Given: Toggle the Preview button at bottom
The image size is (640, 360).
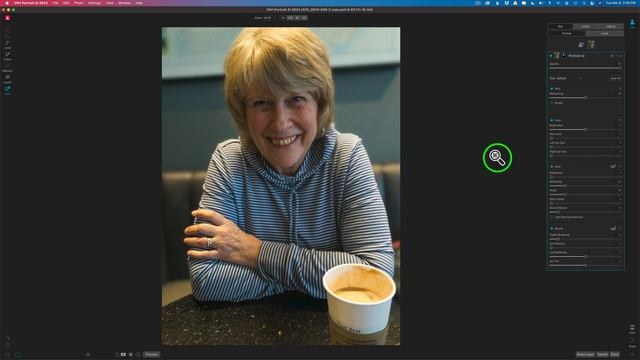Looking at the screenshot, I should click(151, 354).
